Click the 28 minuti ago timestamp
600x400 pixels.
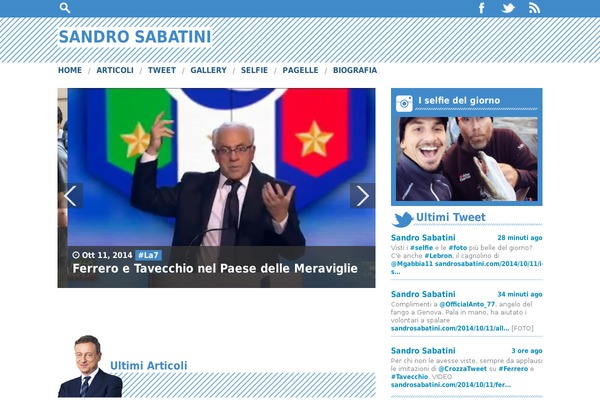click(520, 238)
